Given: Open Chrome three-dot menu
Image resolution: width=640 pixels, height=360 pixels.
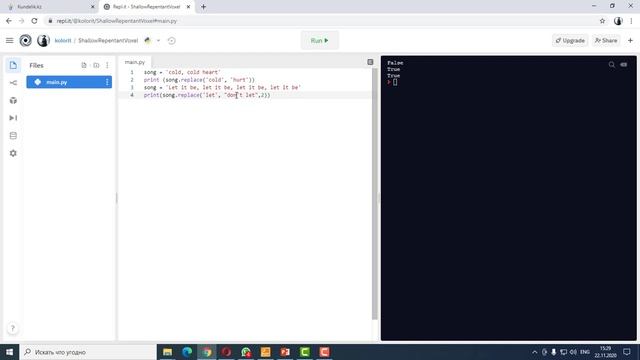Looking at the screenshot, I should pos(631,21).
